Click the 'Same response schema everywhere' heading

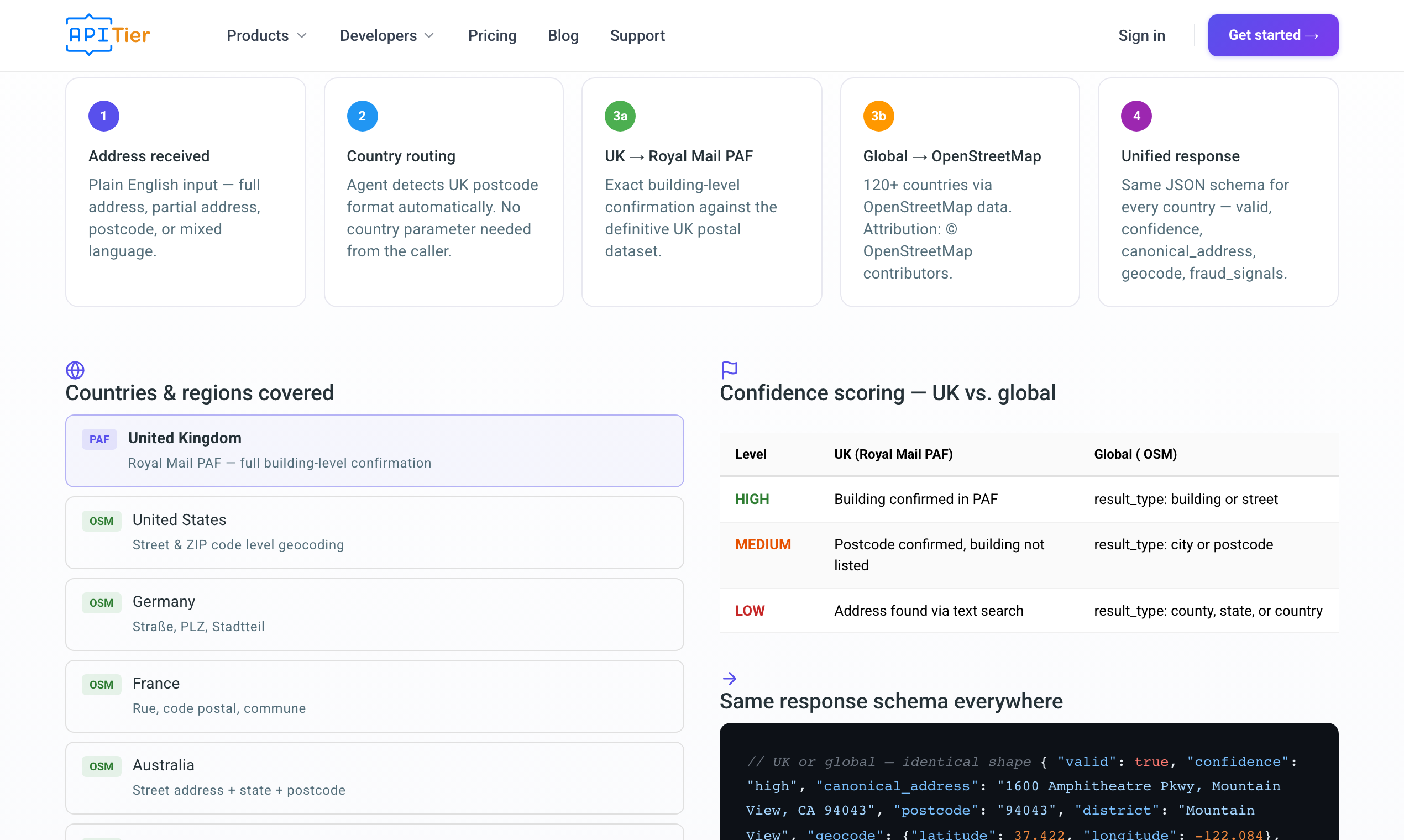891,701
